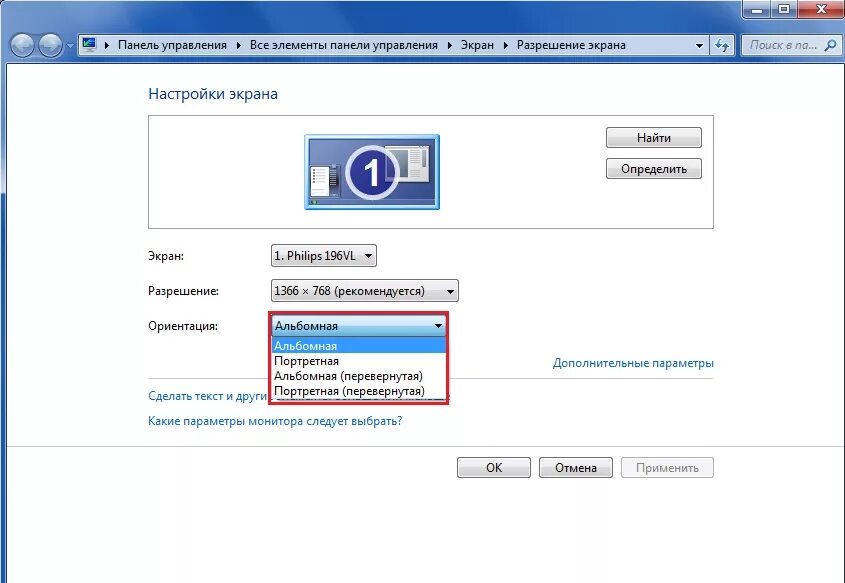Click the Forward navigation arrow
The image size is (845, 583).
pos(50,45)
